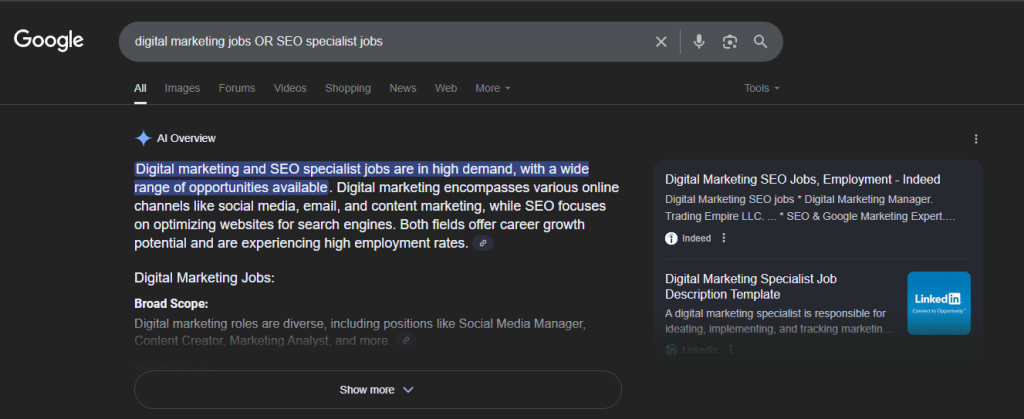Click the Google logo
1024x419 pixels.
pos(48,41)
